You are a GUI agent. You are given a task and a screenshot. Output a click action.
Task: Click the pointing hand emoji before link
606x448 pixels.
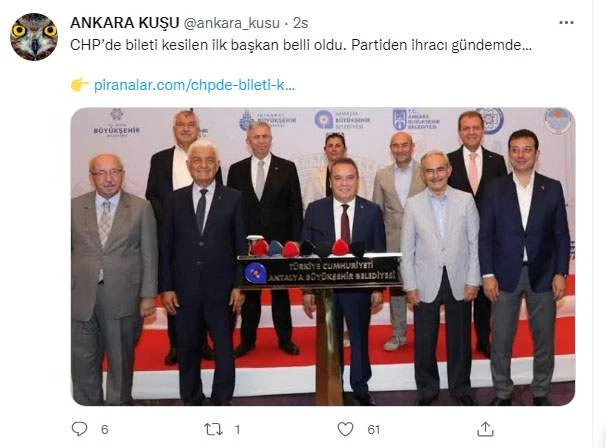pyautogui.click(x=80, y=85)
